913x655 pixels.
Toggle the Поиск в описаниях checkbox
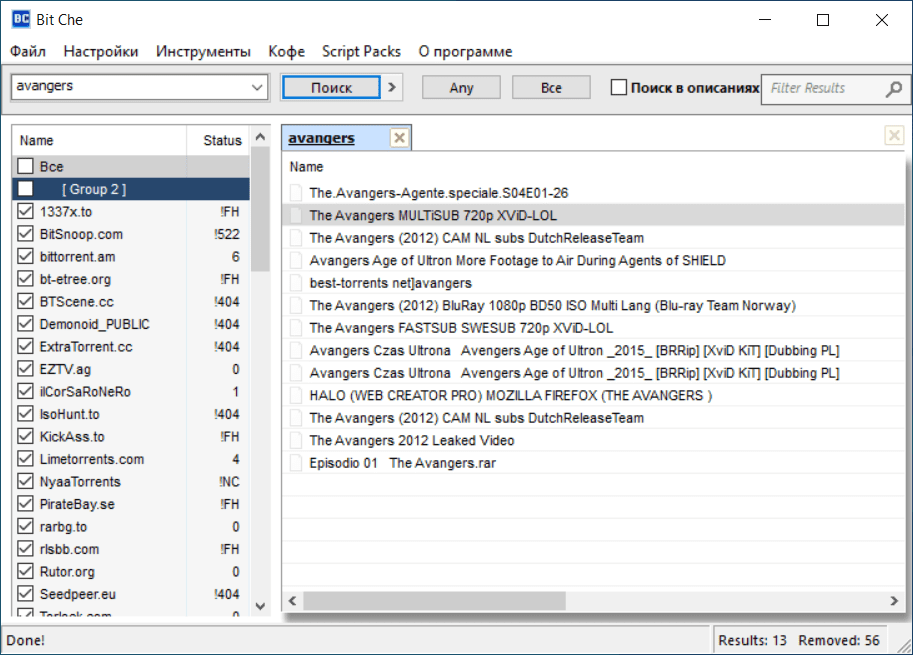pos(619,87)
